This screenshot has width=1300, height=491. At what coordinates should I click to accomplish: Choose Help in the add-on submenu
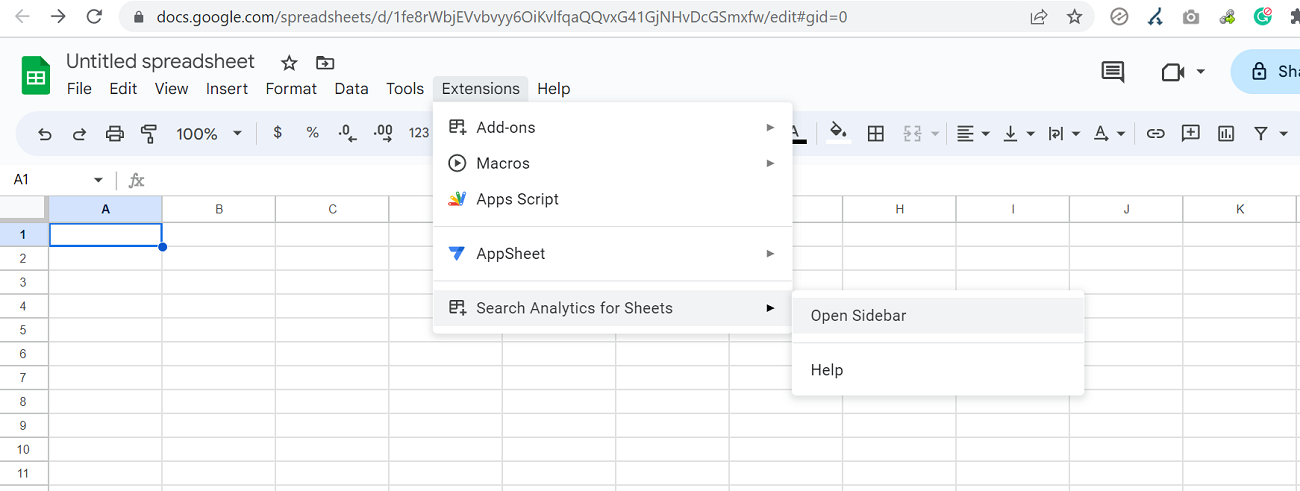click(938, 370)
